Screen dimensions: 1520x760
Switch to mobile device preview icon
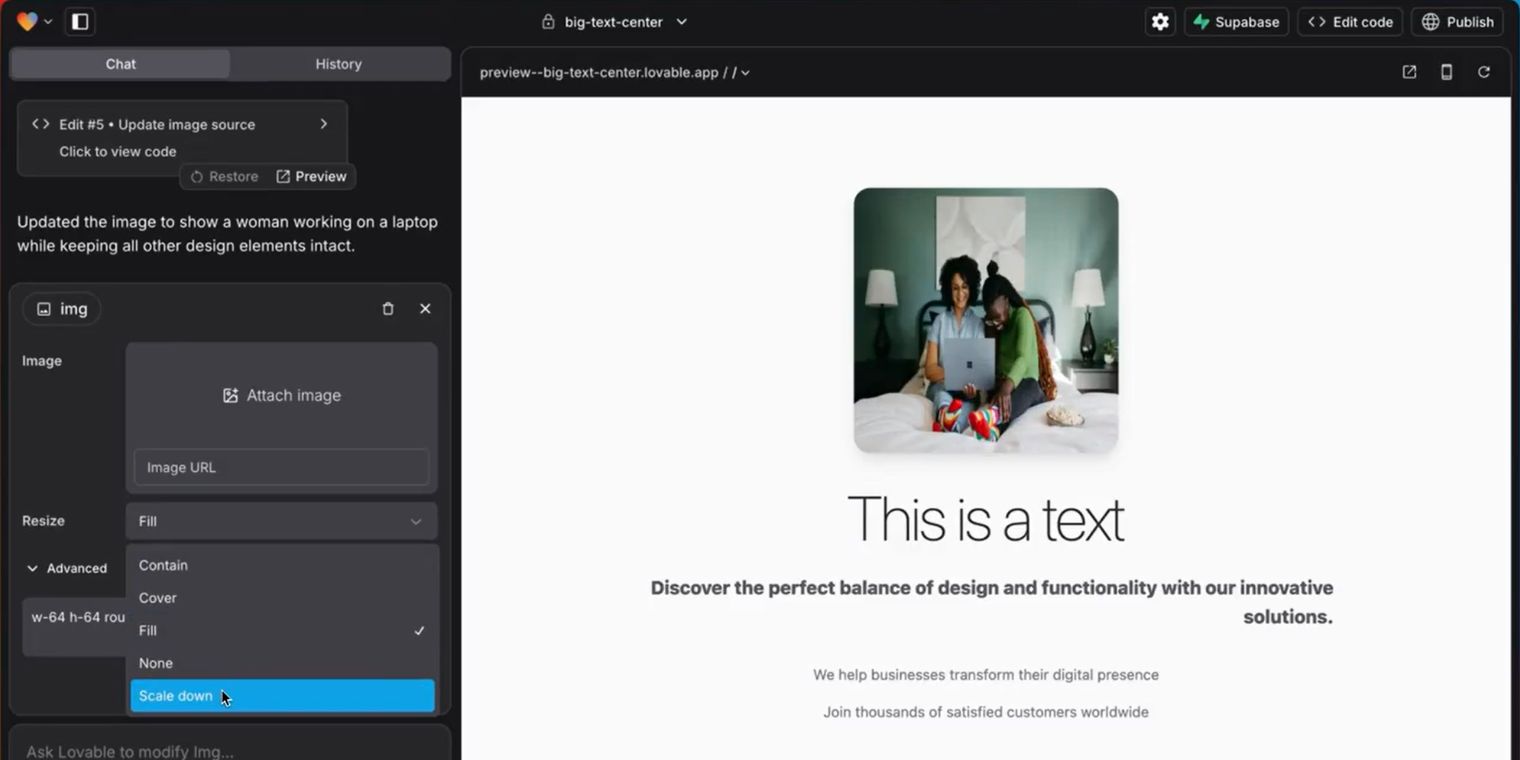1446,72
